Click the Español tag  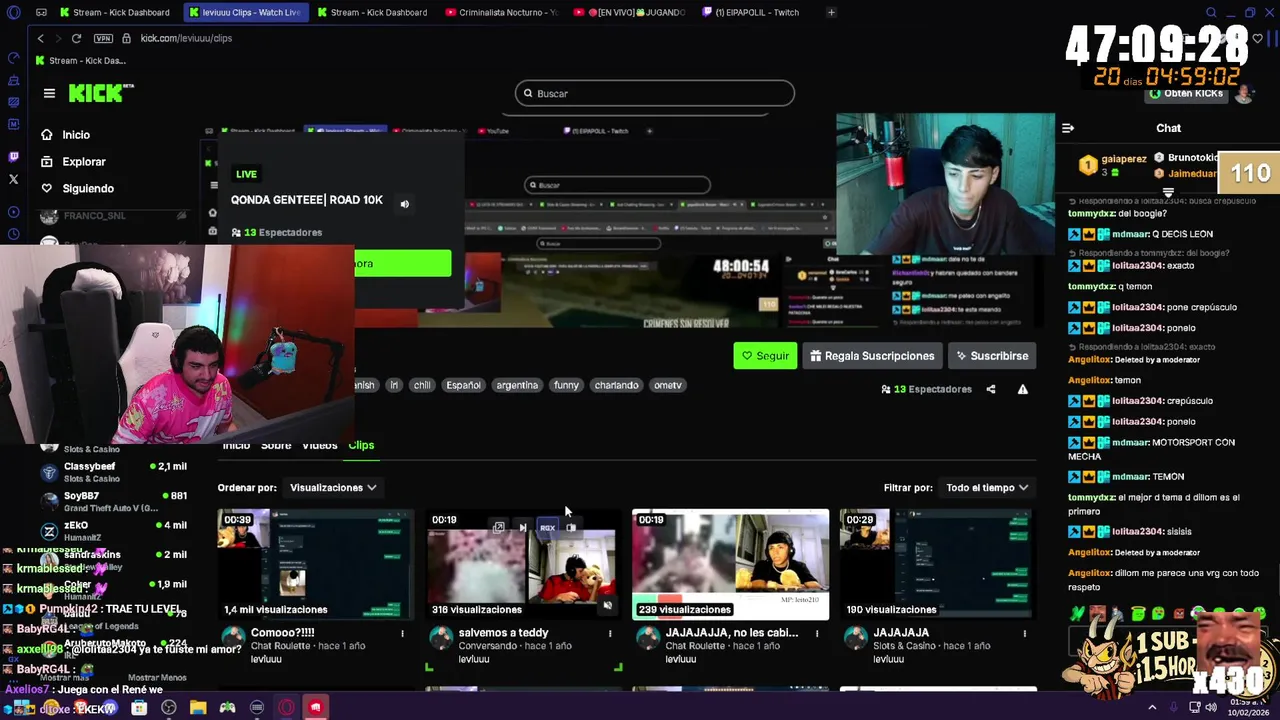coord(463,385)
